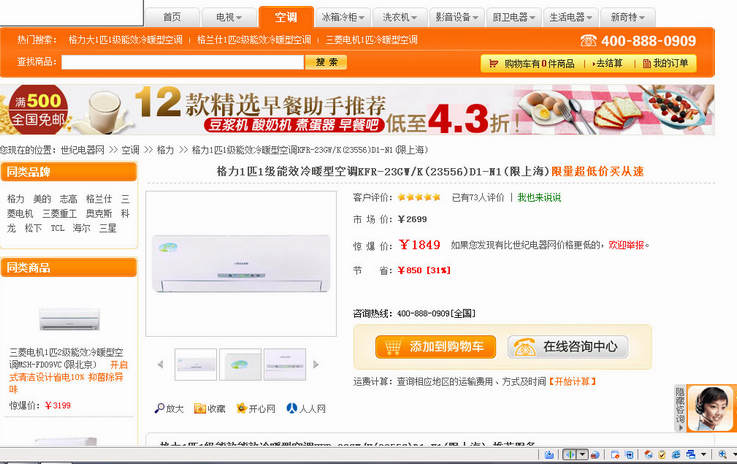Open the customer service avatar chat
This screenshot has height=464, width=737.
[x=710, y=408]
